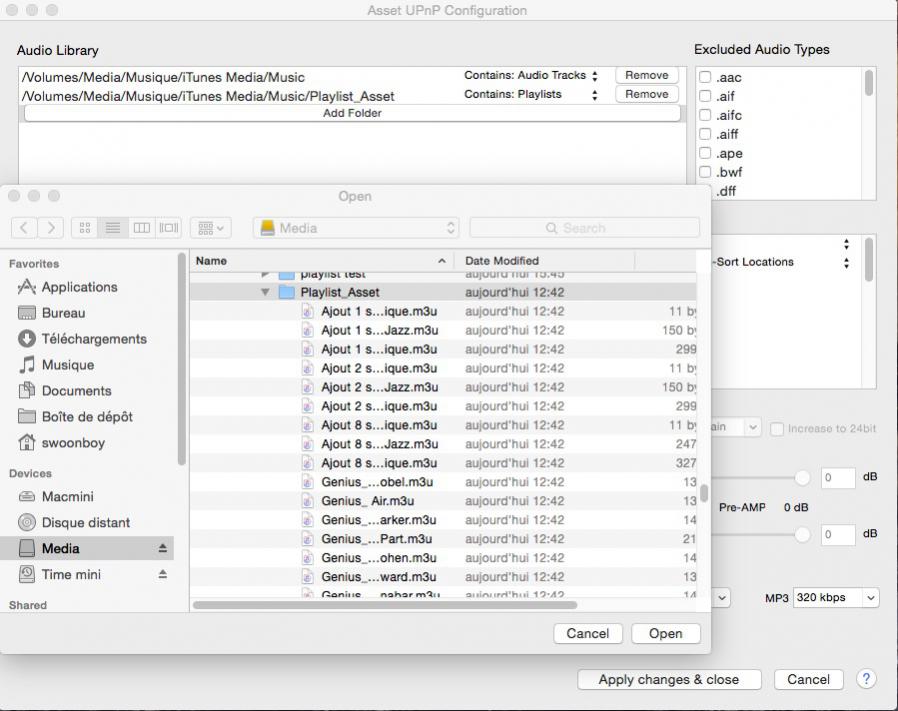Click the Add Folder button
Viewport: 898px width, 711px height.
pos(352,114)
